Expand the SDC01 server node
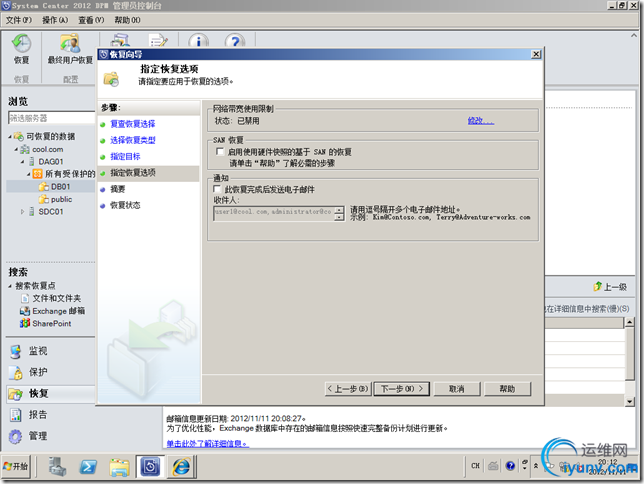Screen dimensions: 644x484 coord(23,212)
